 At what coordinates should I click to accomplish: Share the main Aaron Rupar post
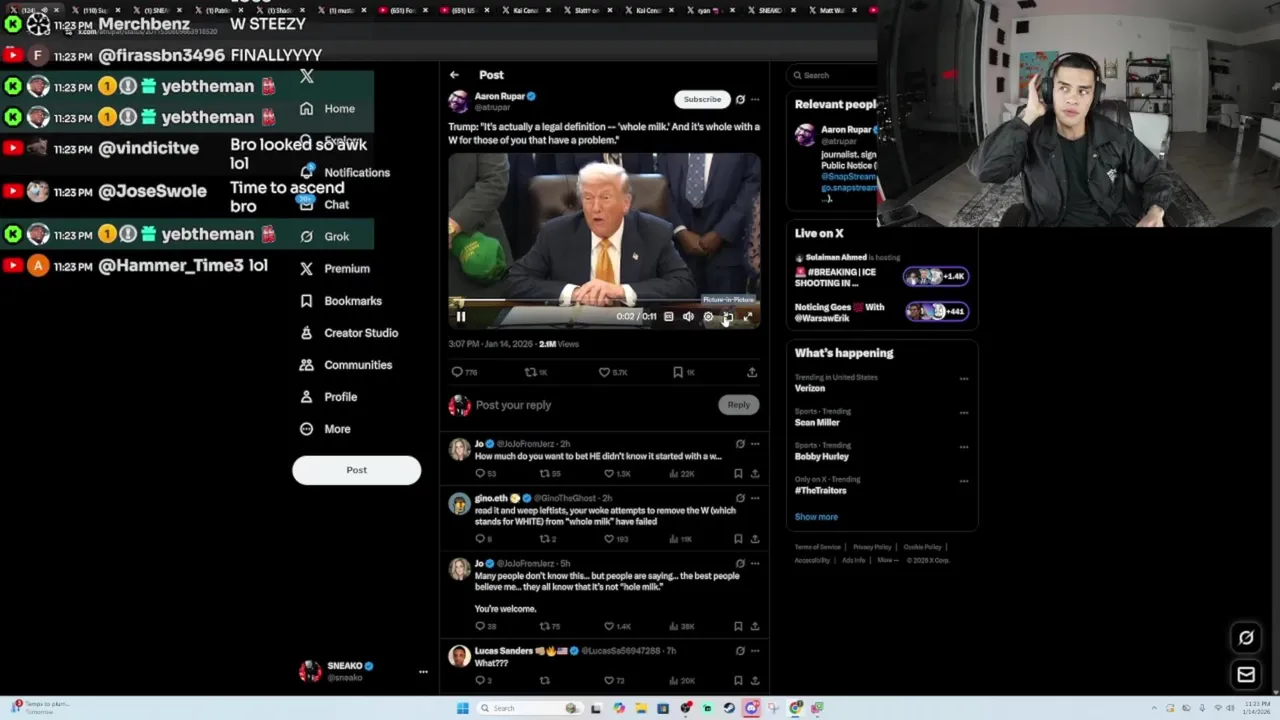[x=752, y=372]
